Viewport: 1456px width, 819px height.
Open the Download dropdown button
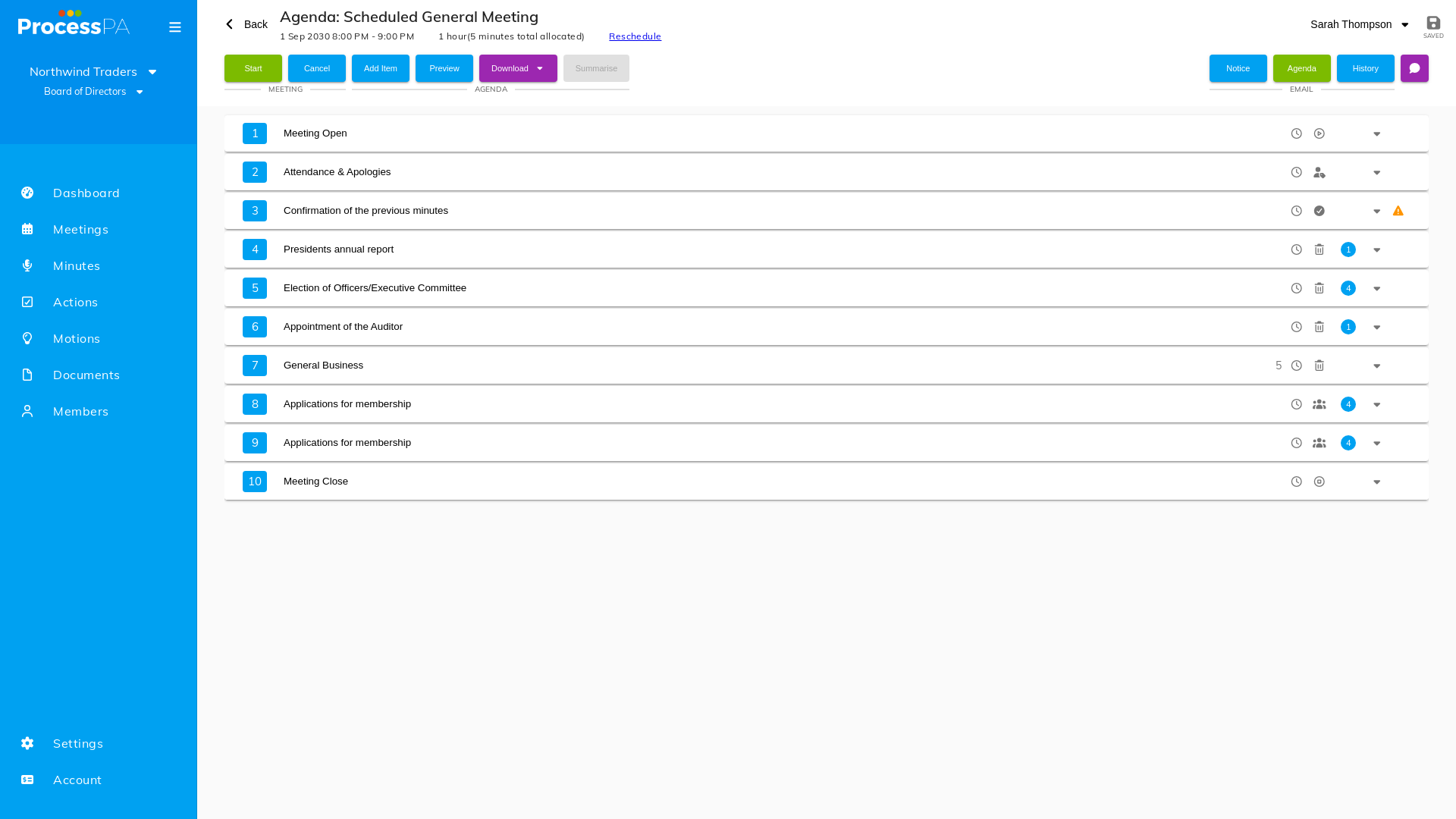click(518, 68)
